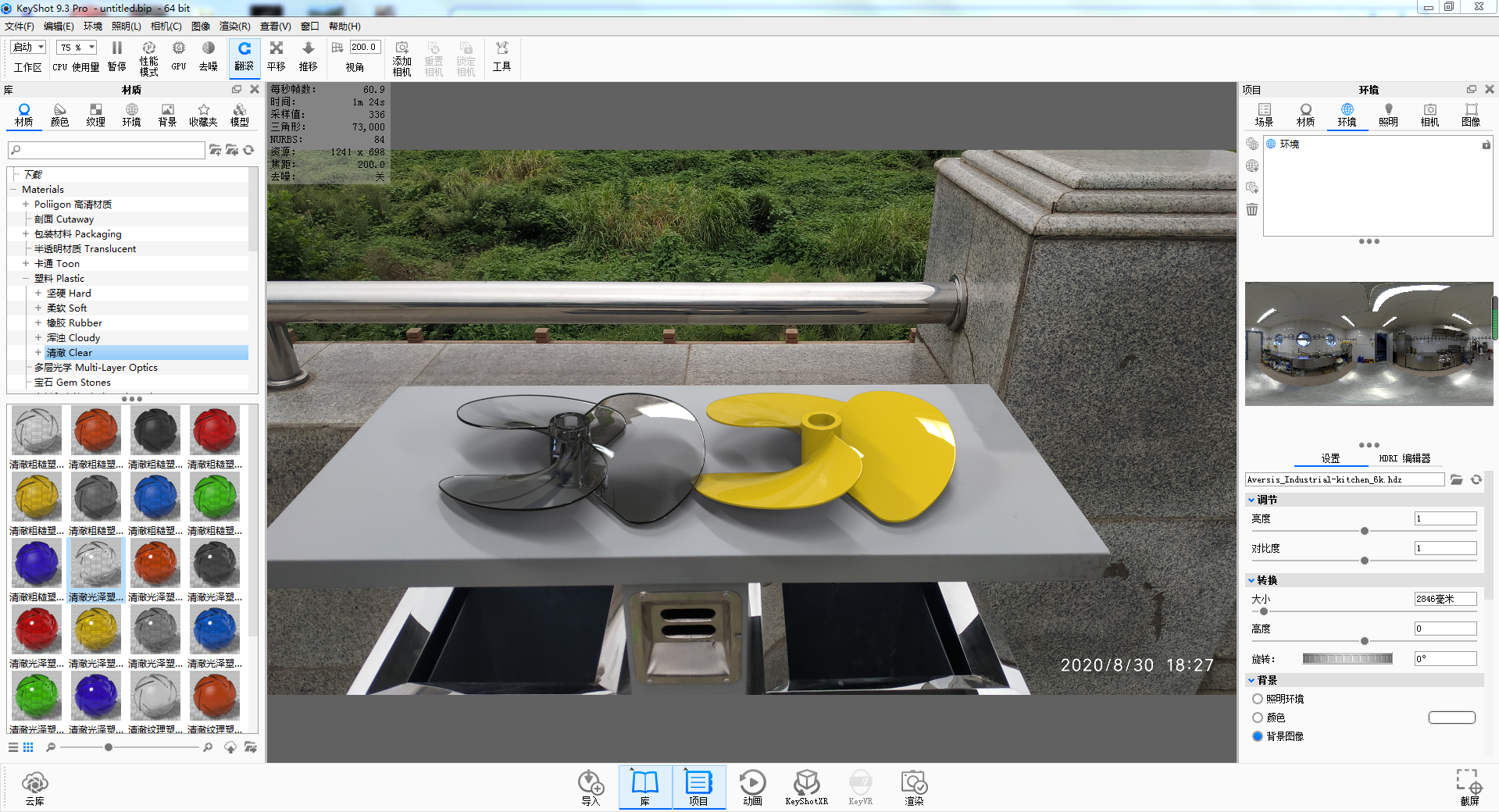
Task: Collapse 塑料 Plastic folder
Action: click(x=26, y=279)
